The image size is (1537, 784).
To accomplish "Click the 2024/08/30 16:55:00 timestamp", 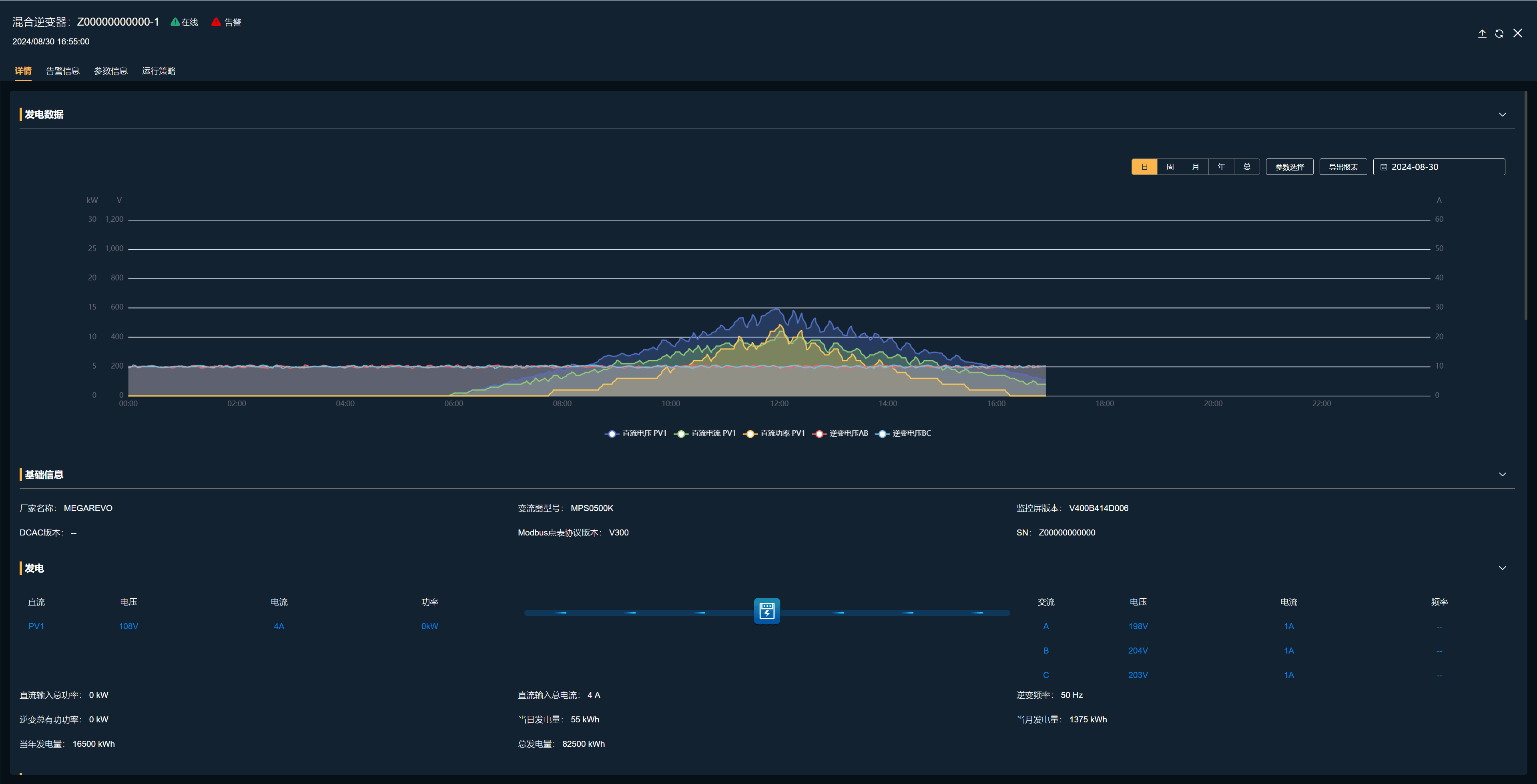I will pos(51,42).
